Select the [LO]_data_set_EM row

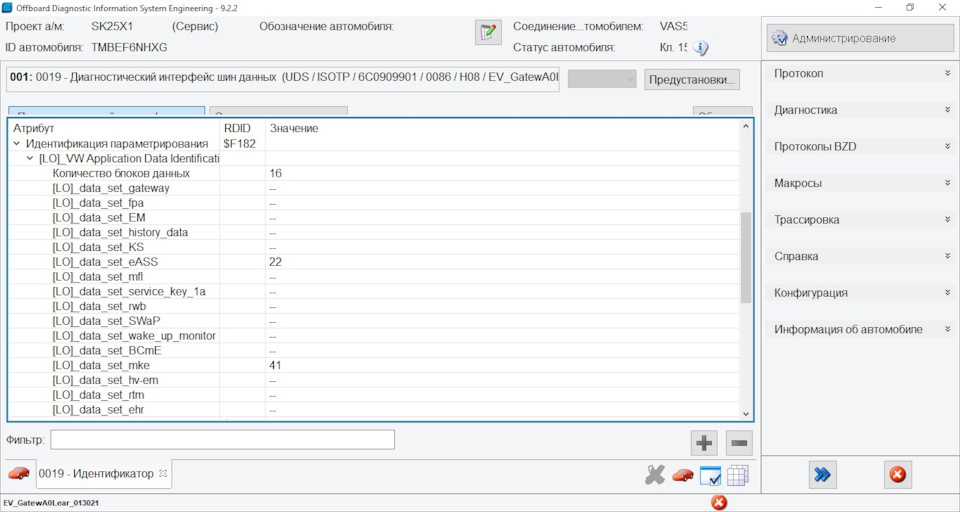tap(373, 217)
